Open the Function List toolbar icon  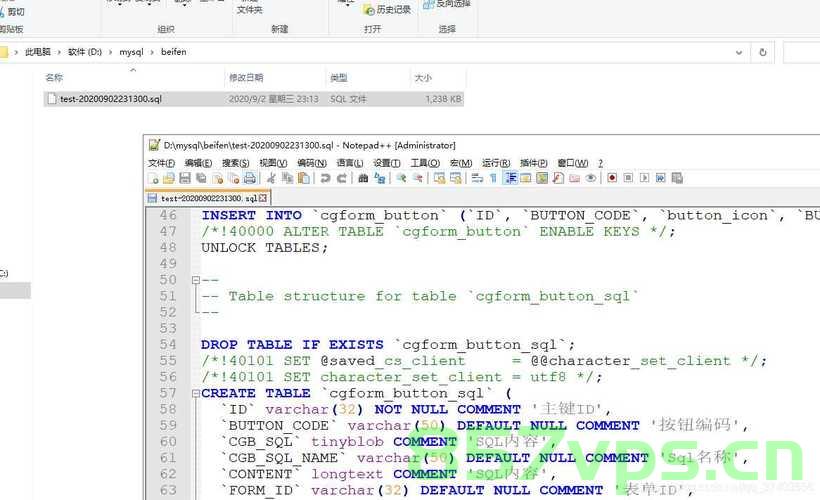(559, 178)
